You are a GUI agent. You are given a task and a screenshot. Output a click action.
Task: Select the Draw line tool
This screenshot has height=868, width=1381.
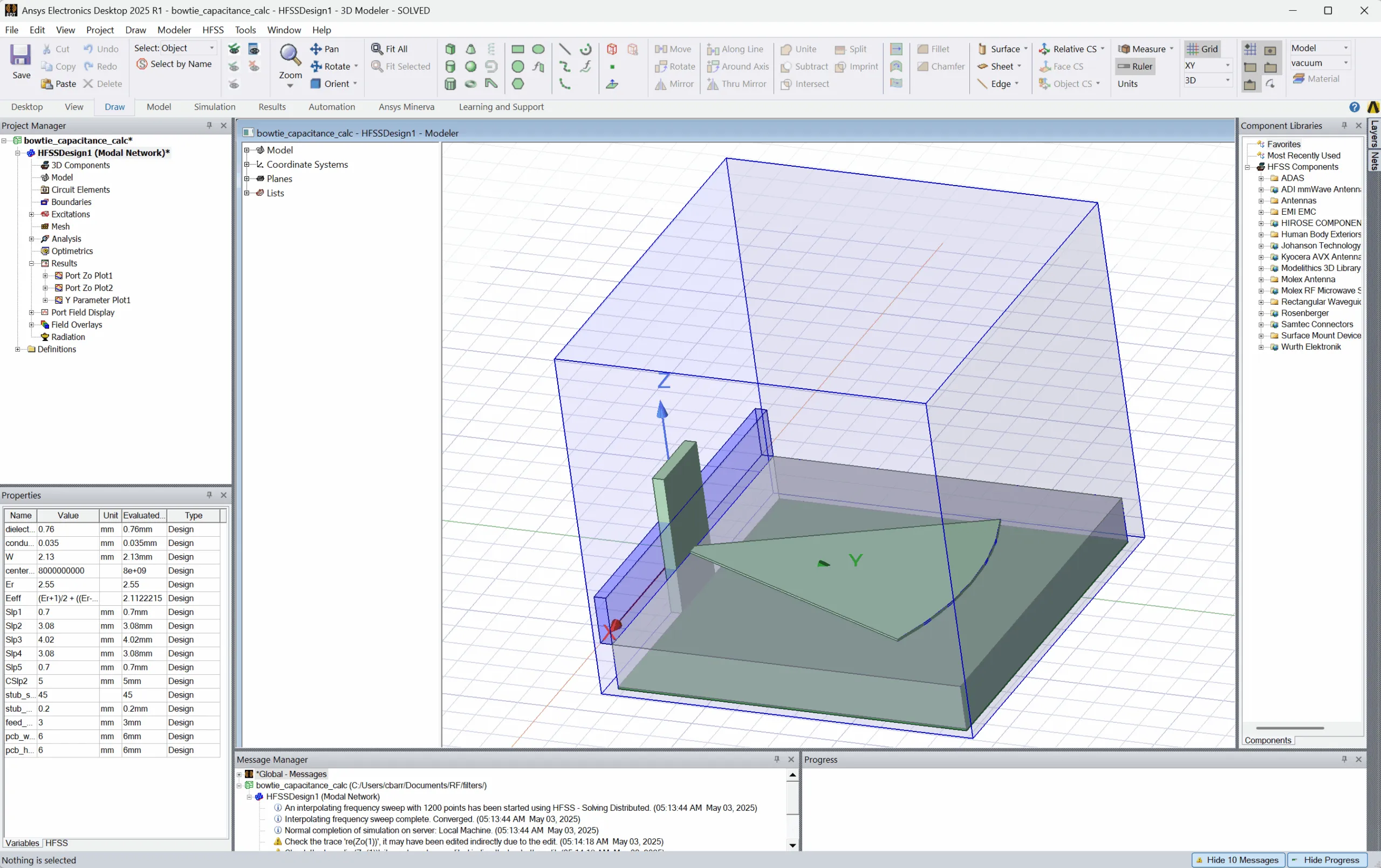click(x=565, y=49)
